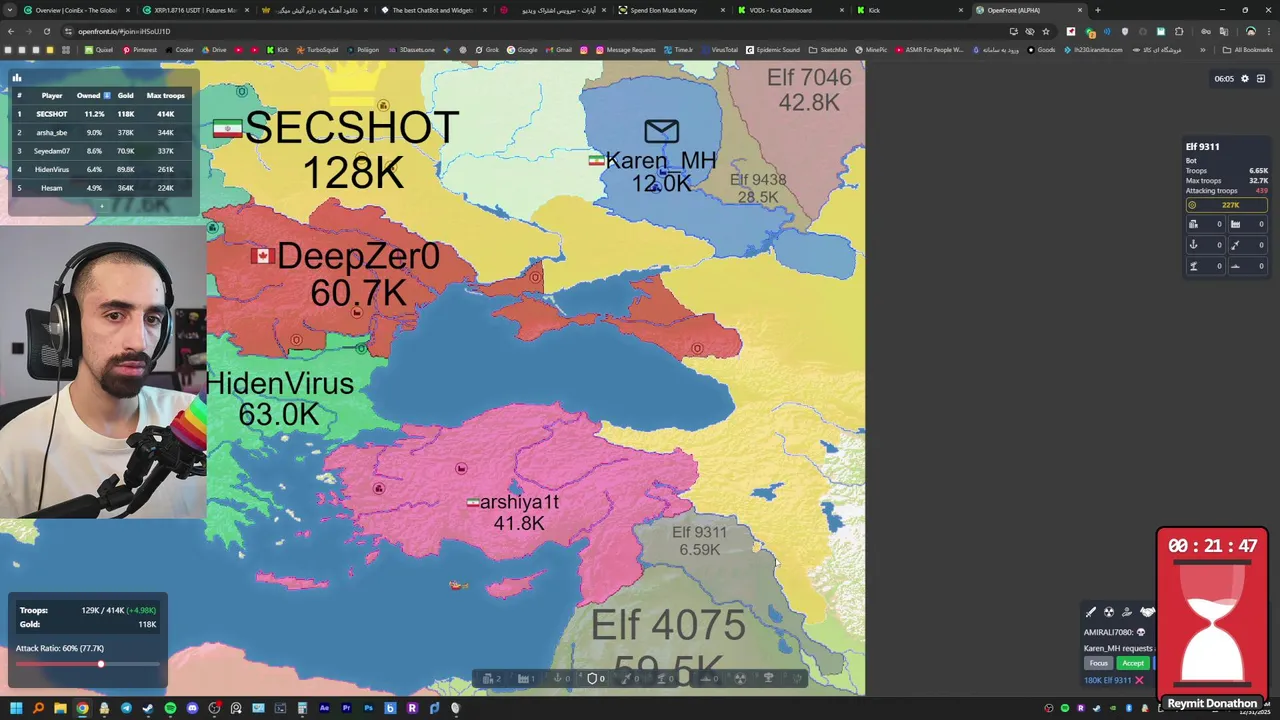Click the factory count icon in Elf 9311 panel
The height and width of the screenshot is (720, 1280).
[1235, 224]
